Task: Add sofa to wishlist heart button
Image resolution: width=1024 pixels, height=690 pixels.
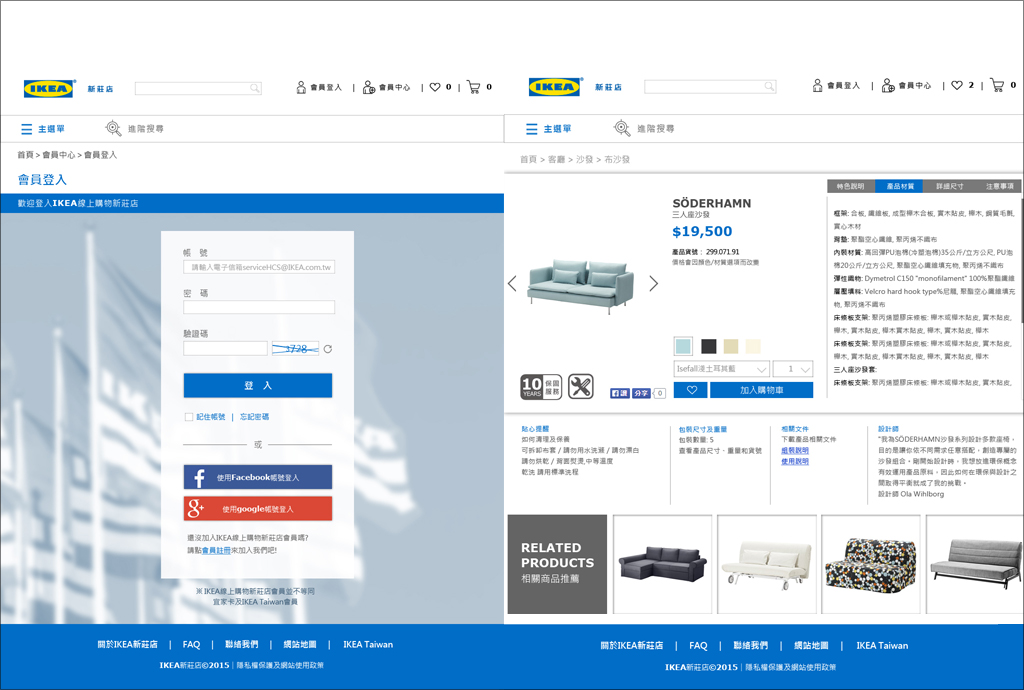Action: (x=690, y=390)
